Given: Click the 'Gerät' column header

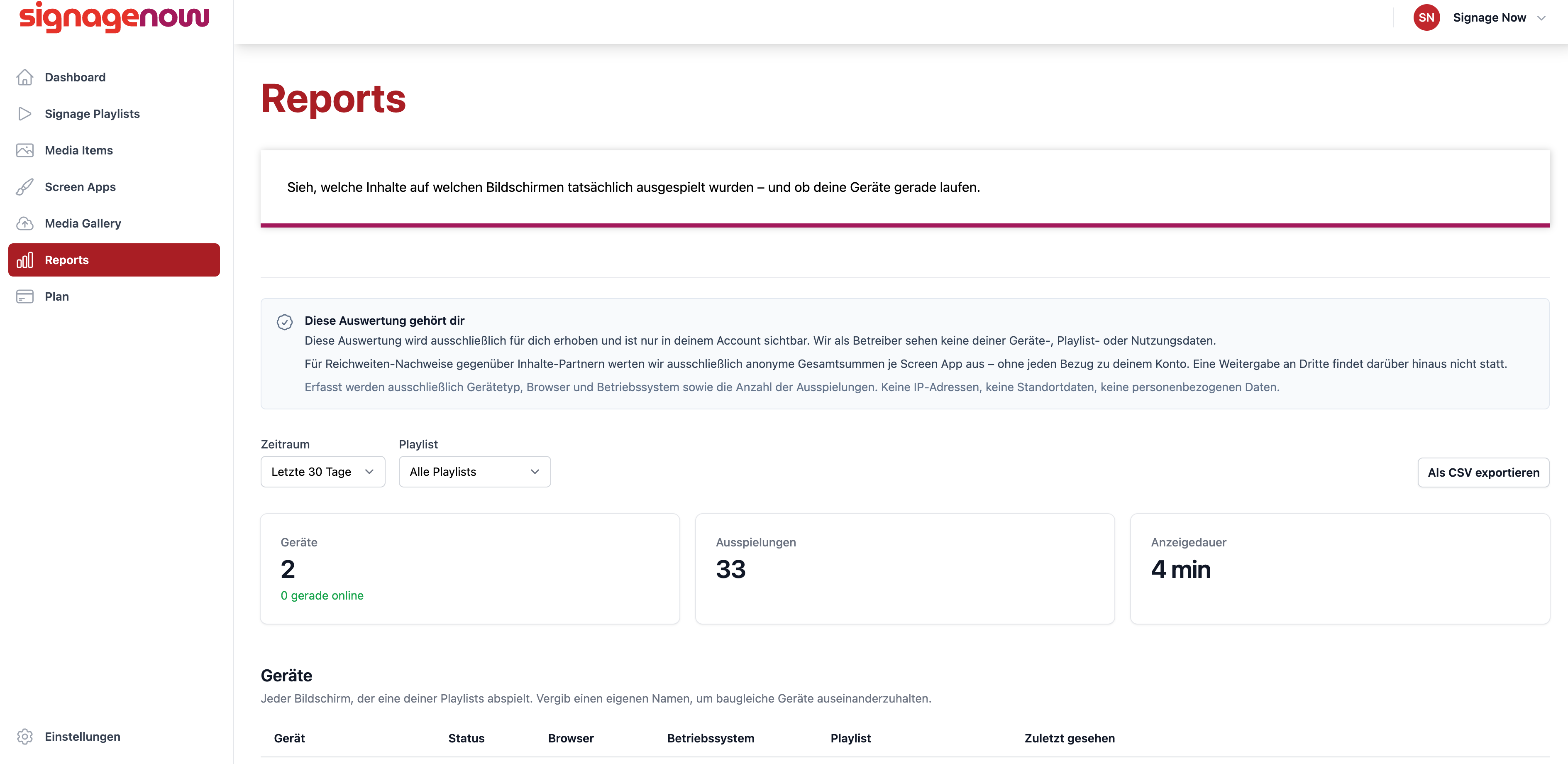Looking at the screenshot, I should [x=289, y=738].
